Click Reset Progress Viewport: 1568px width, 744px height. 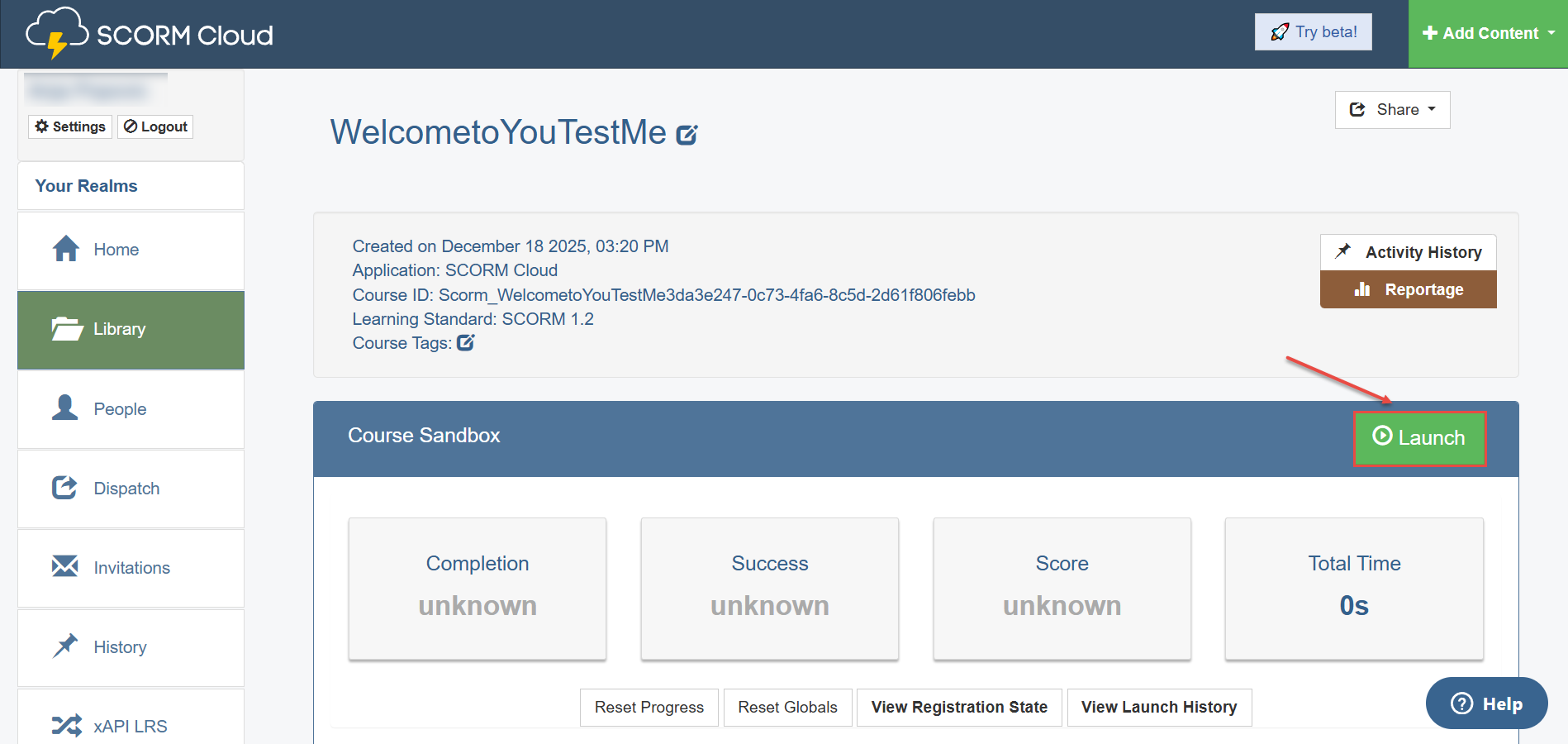tap(649, 708)
